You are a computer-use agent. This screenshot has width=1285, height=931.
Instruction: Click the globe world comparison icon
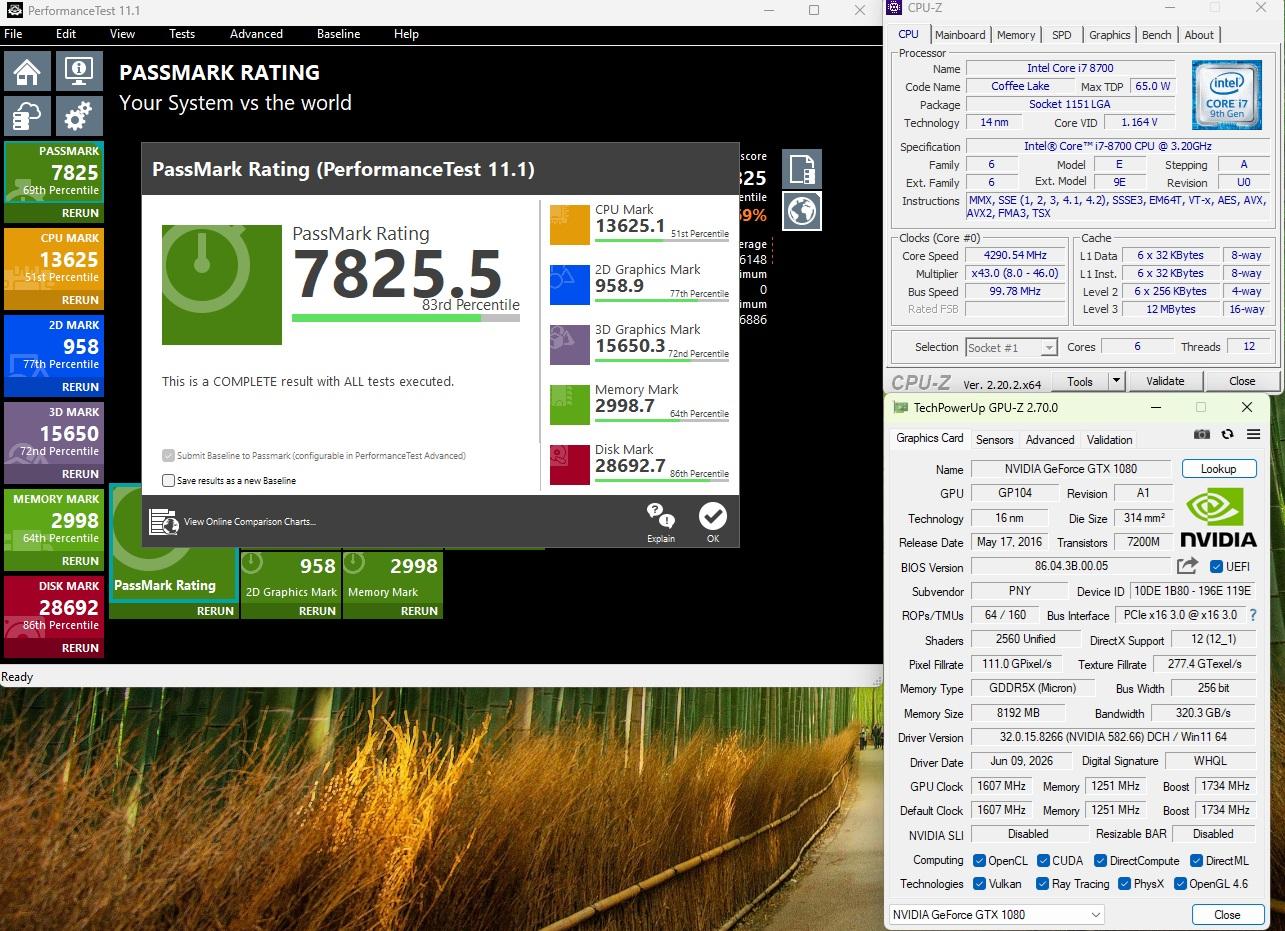tap(802, 210)
